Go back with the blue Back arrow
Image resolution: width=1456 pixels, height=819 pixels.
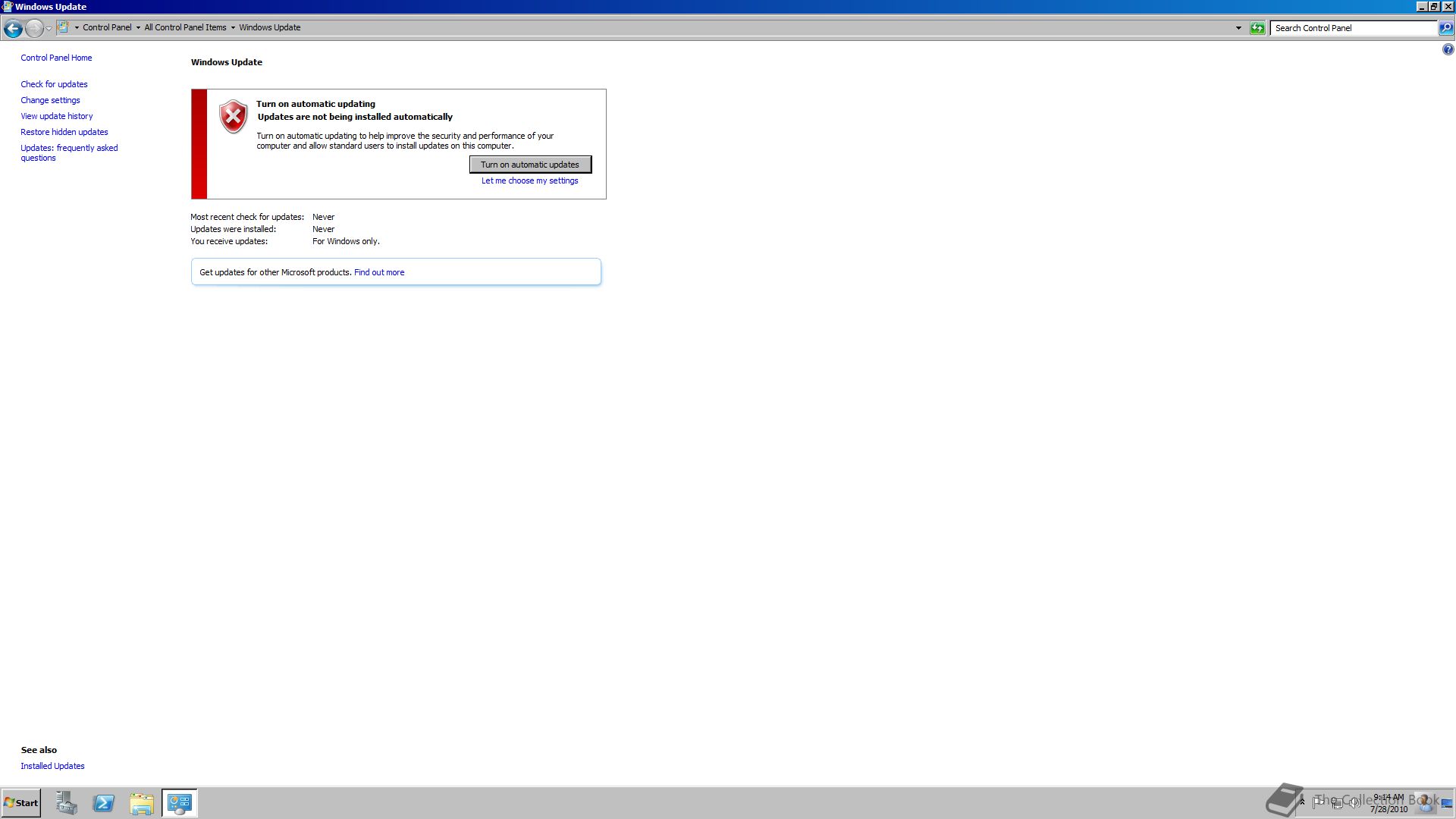point(13,28)
